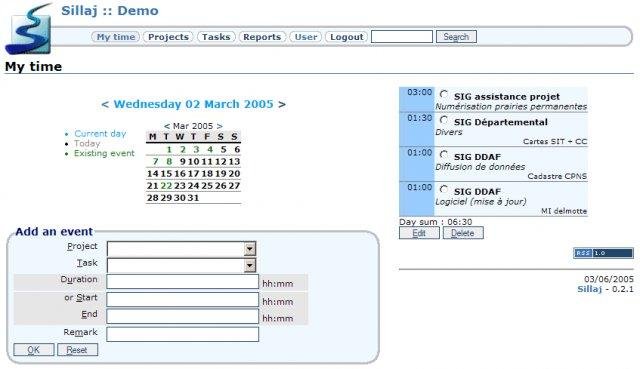The height and width of the screenshot is (369, 640).
Task: Click the Logout menu item
Action: tap(347, 37)
